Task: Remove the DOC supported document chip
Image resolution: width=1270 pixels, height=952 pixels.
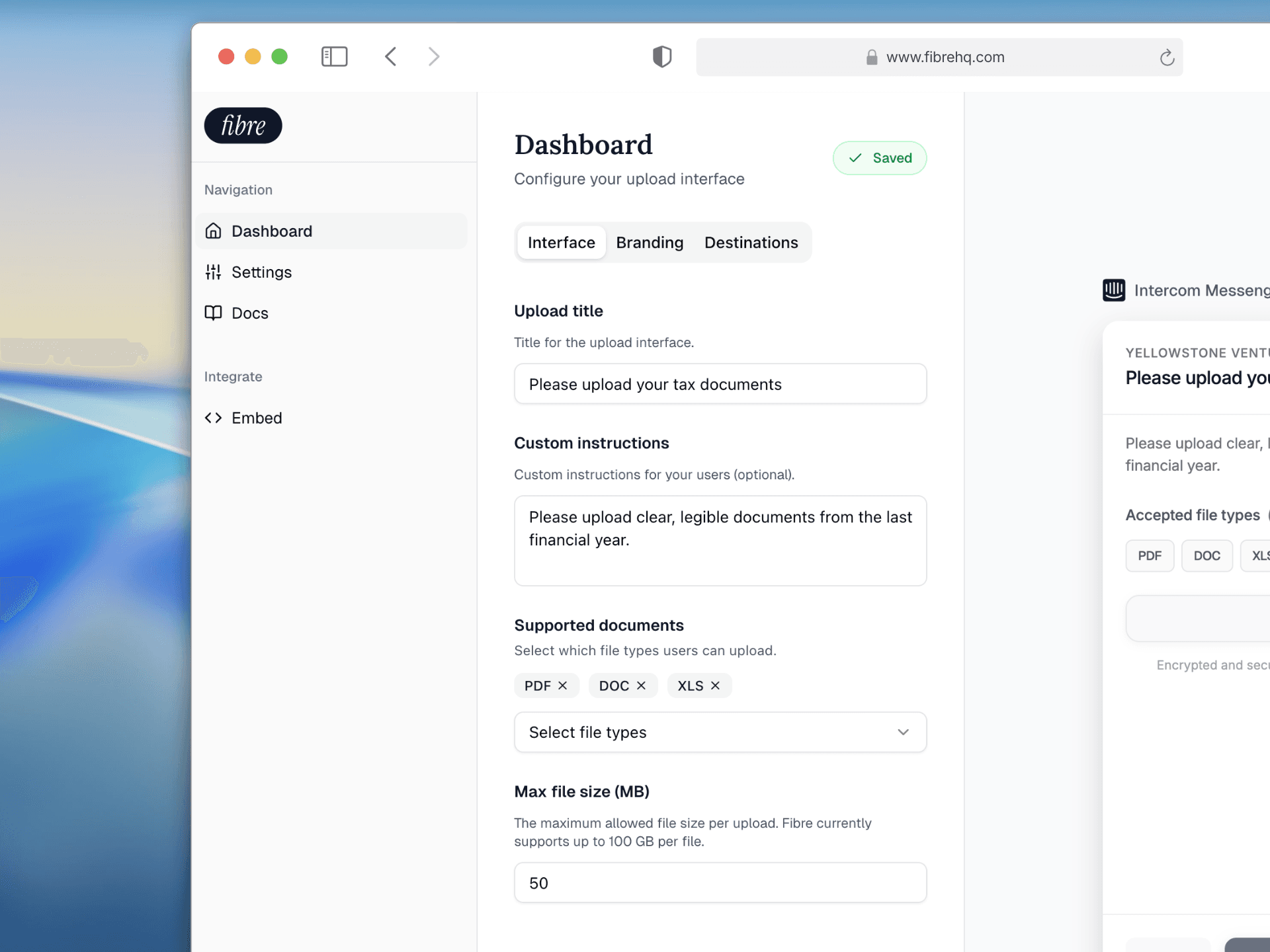Action: 641,686
